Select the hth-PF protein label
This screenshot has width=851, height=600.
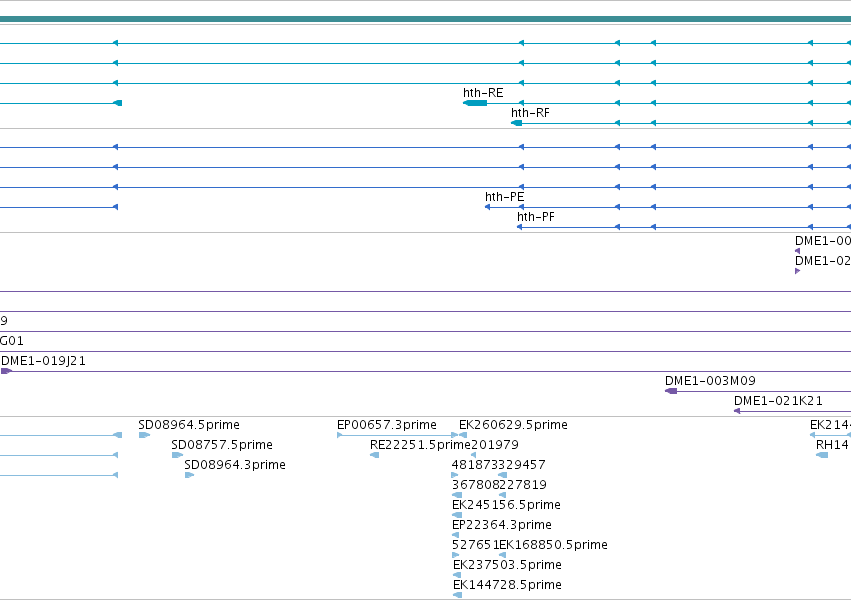click(x=536, y=217)
